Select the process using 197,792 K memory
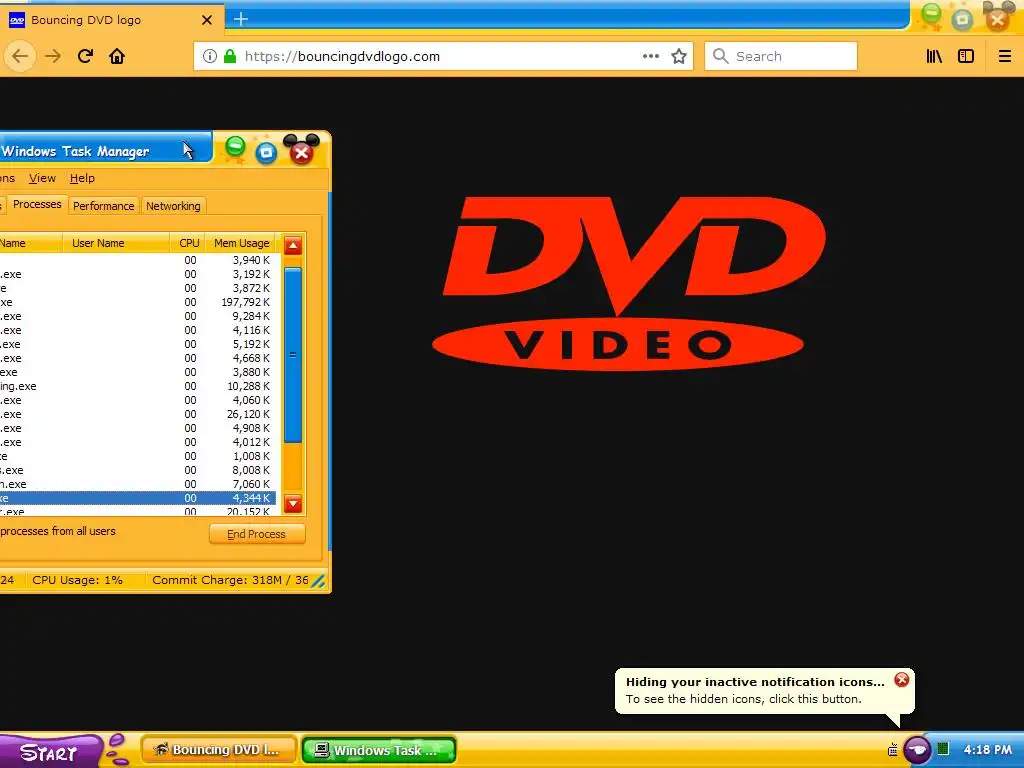 (x=137, y=302)
